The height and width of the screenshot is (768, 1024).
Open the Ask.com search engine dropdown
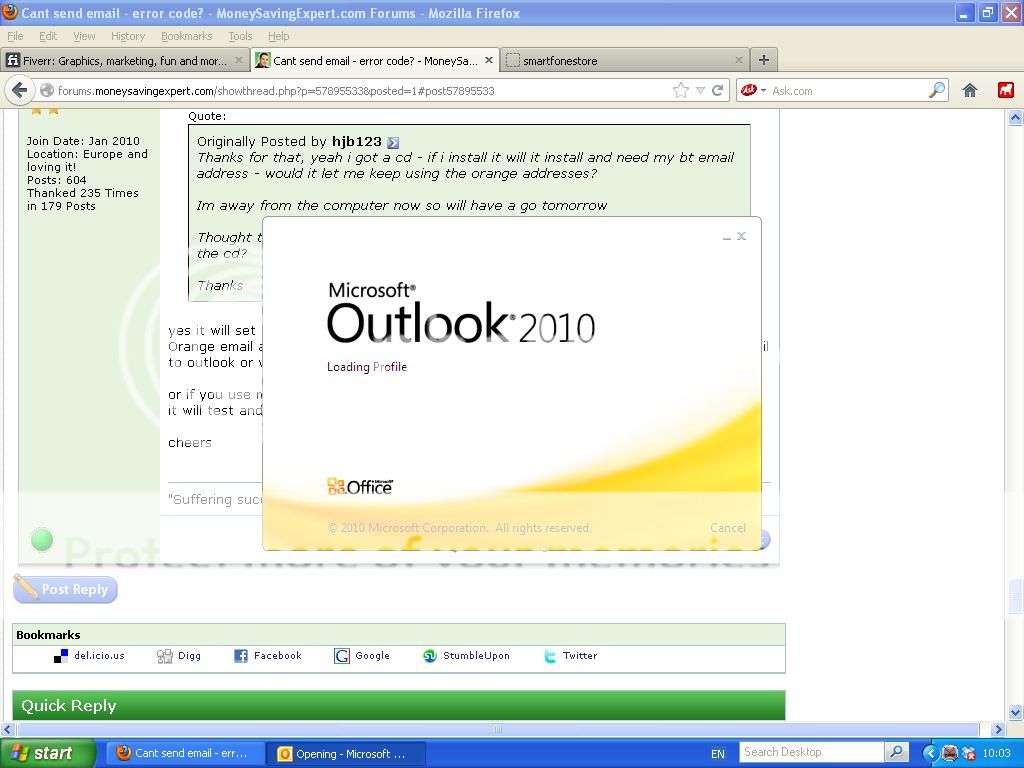point(752,90)
